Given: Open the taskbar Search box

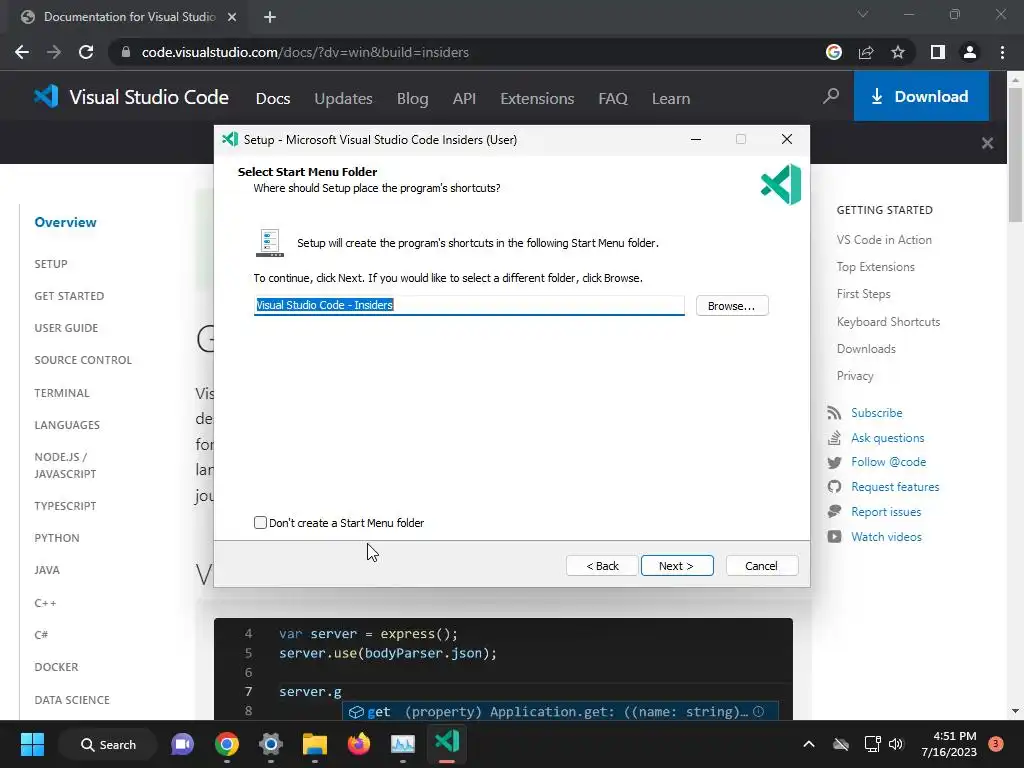Looking at the screenshot, I should click(108, 744).
